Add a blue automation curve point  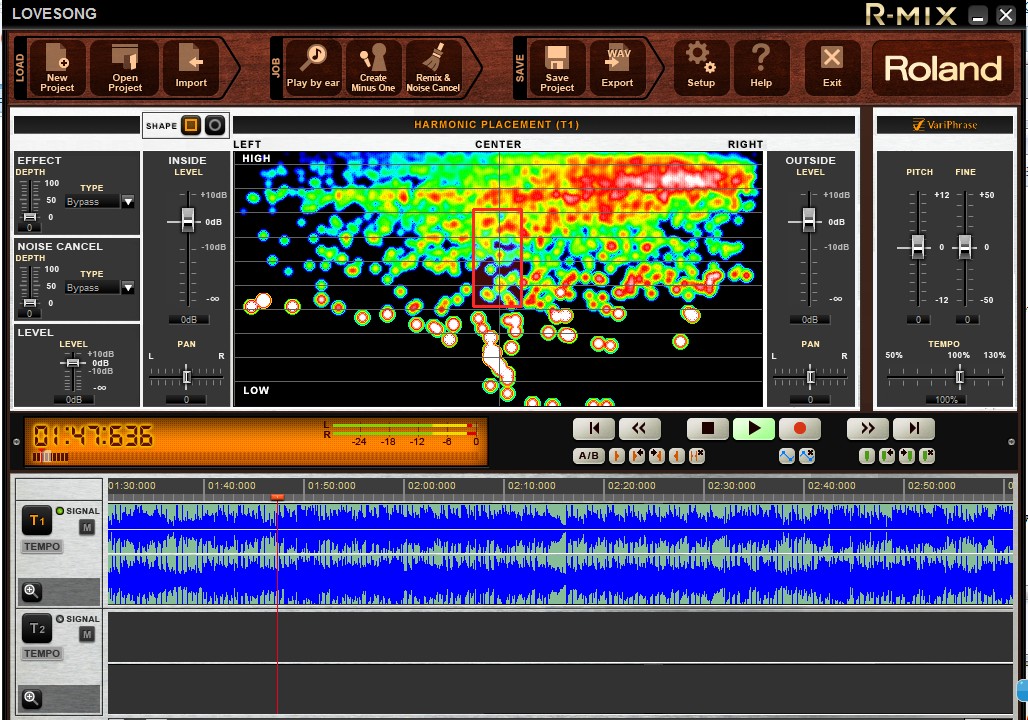coord(787,456)
